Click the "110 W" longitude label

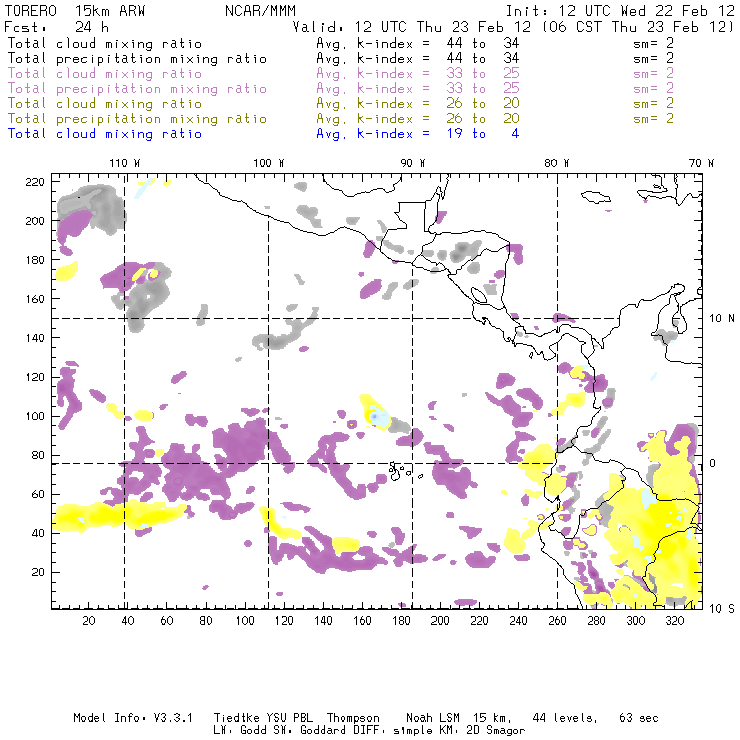pyautogui.click(x=125, y=163)
